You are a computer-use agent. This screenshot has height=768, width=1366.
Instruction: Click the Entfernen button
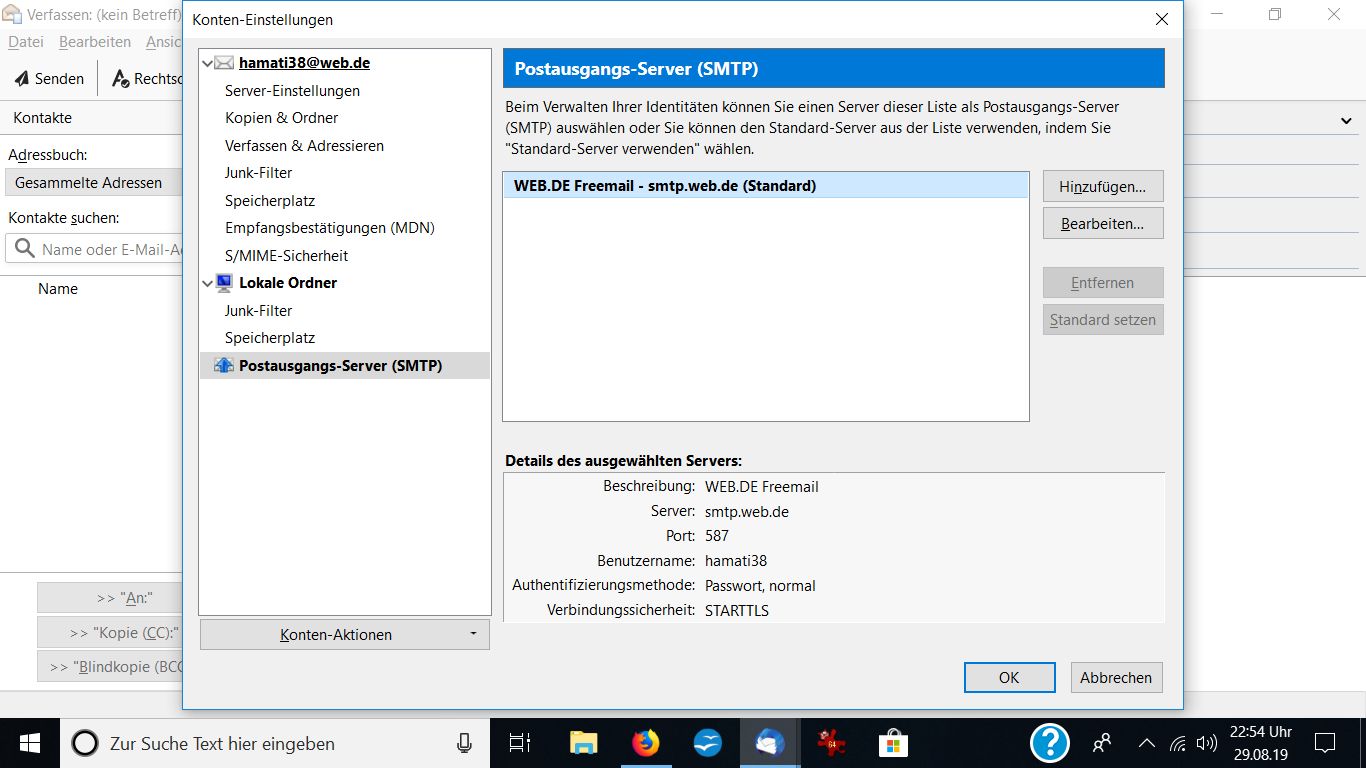click(x=1103, y=283)
